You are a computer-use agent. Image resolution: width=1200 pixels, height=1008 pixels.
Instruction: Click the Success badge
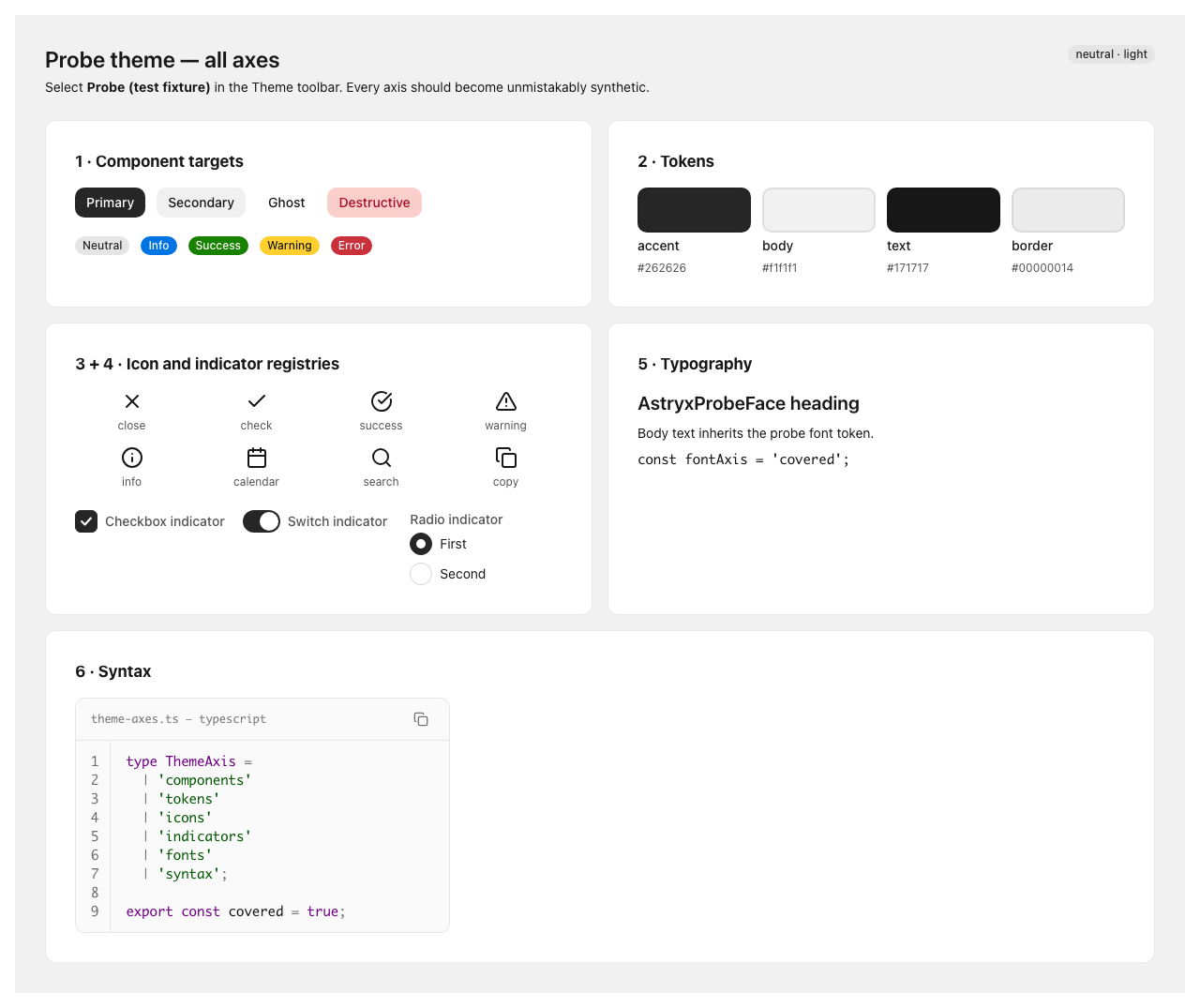(x=218, y=246)
